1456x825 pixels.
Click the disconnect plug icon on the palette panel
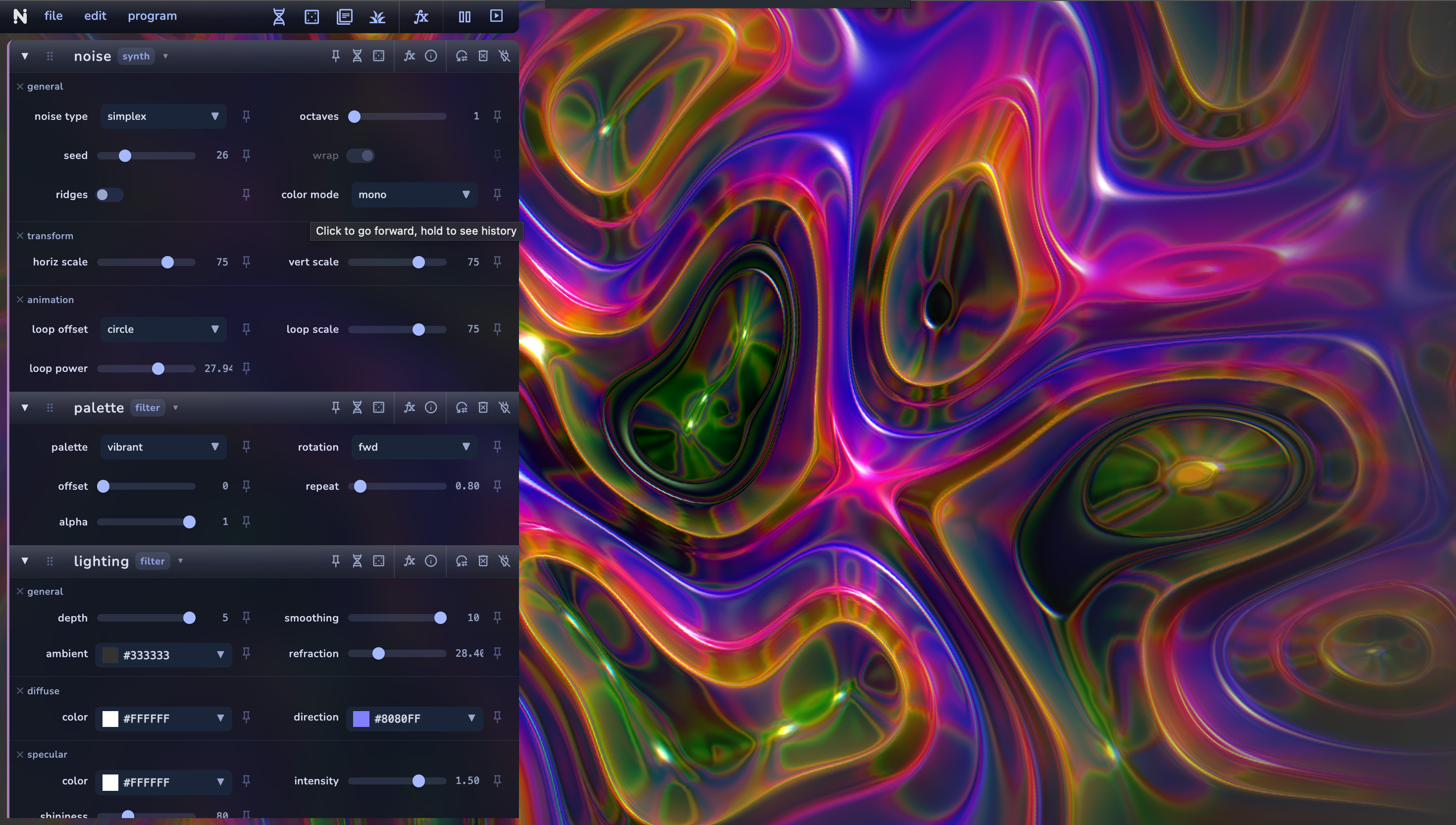pyautogui.click(x=504, y=408)
